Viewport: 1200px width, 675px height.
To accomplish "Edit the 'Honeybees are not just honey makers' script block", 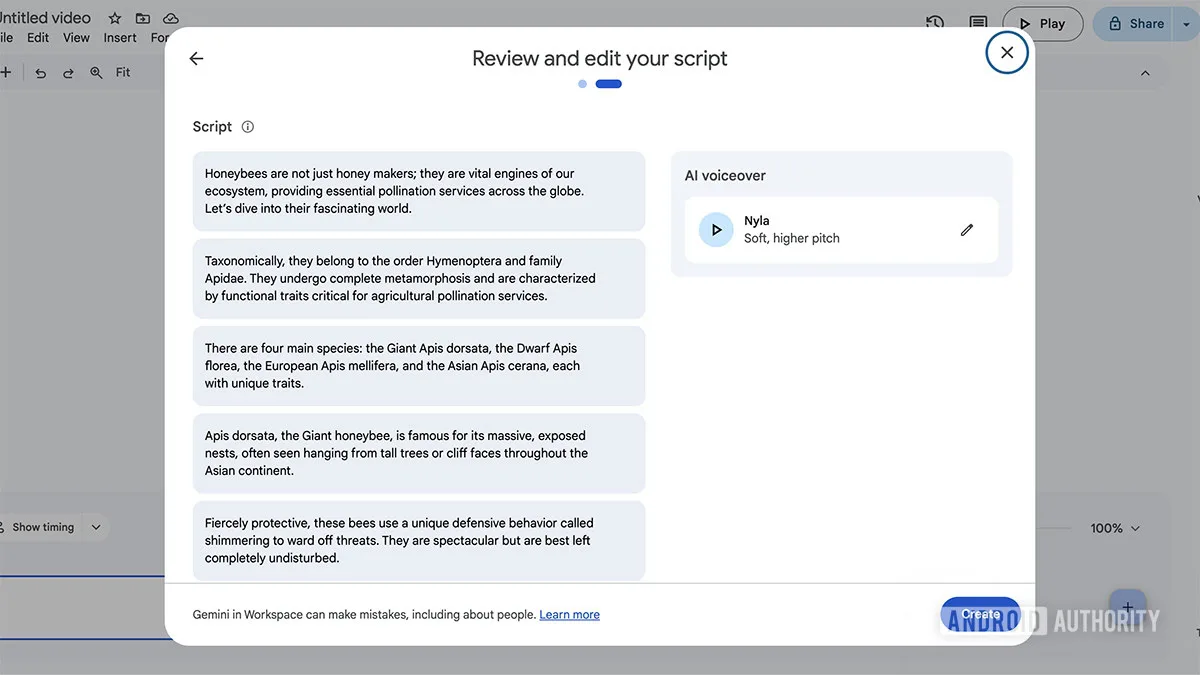I will [419, 191].
